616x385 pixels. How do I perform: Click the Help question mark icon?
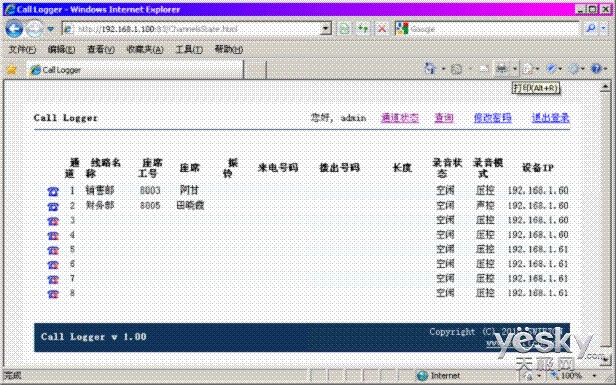point(596,69)
